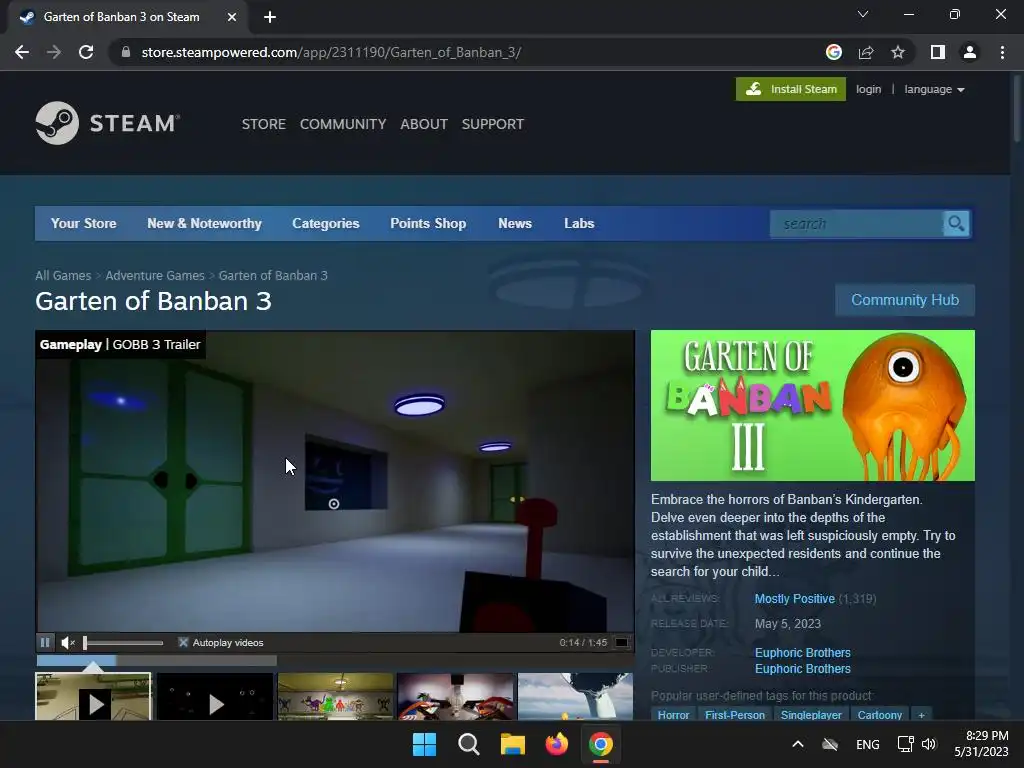This screenshot has height=768, width=1024.
Task: View site info padlock icon
Action: [125, 52]
